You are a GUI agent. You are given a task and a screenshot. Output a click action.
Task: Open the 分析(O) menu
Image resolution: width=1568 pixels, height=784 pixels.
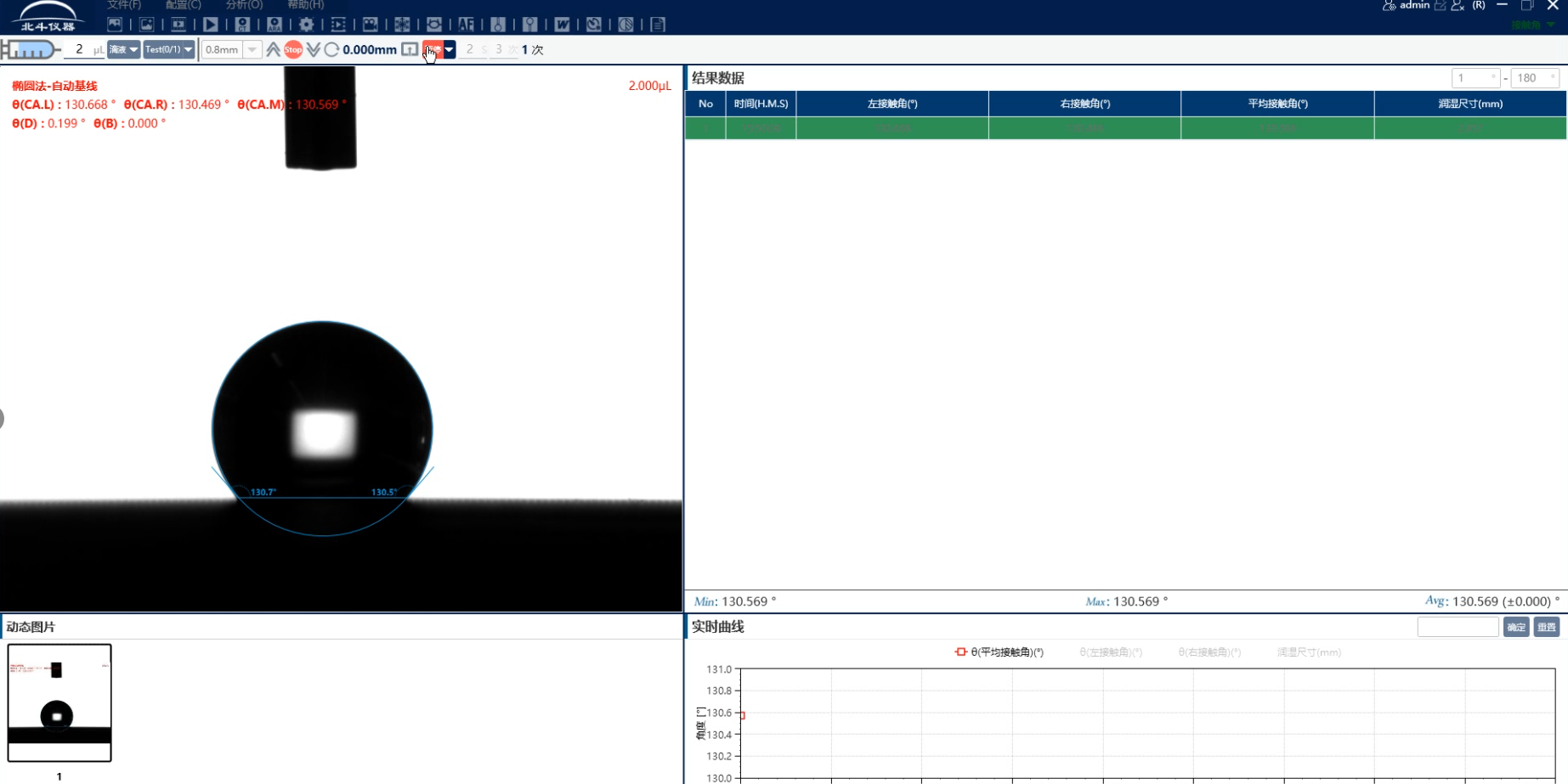pyautogui.click(x=244, y=5)
